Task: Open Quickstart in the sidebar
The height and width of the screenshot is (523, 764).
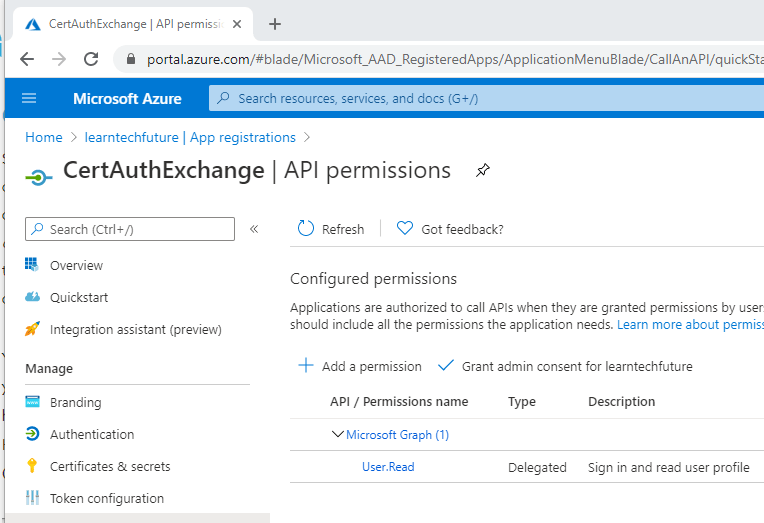Action: pos(79,297)
